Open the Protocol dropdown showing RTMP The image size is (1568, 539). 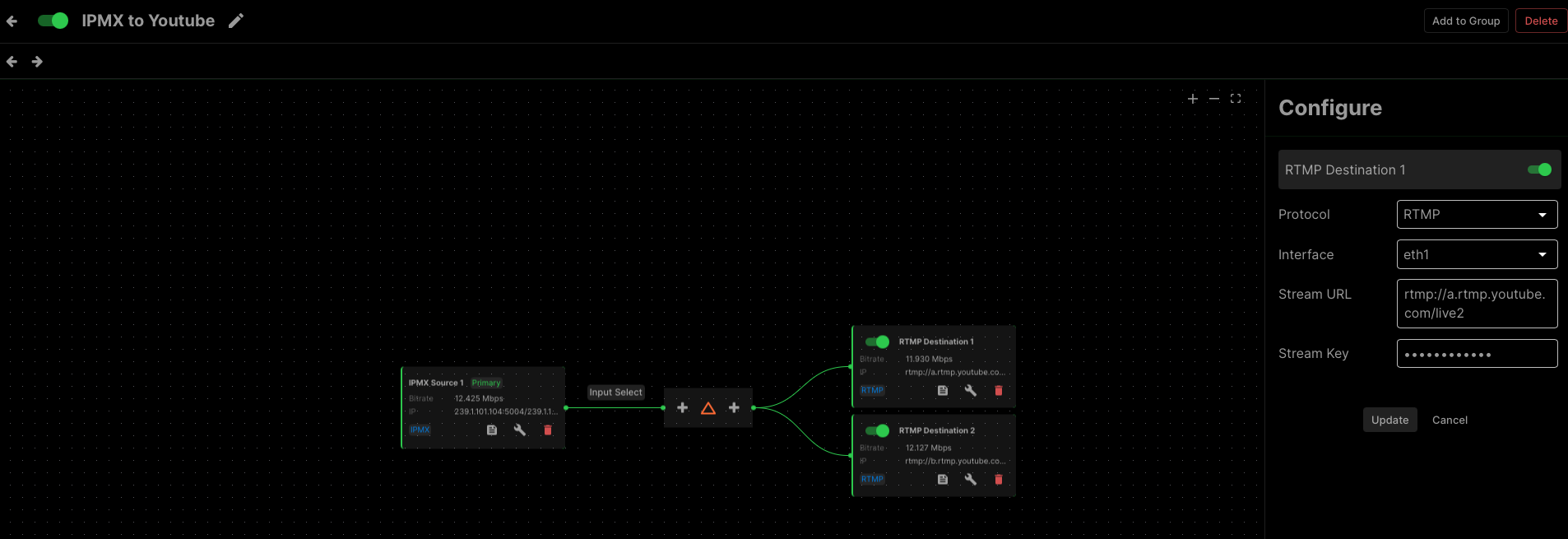coord(1477,215)
